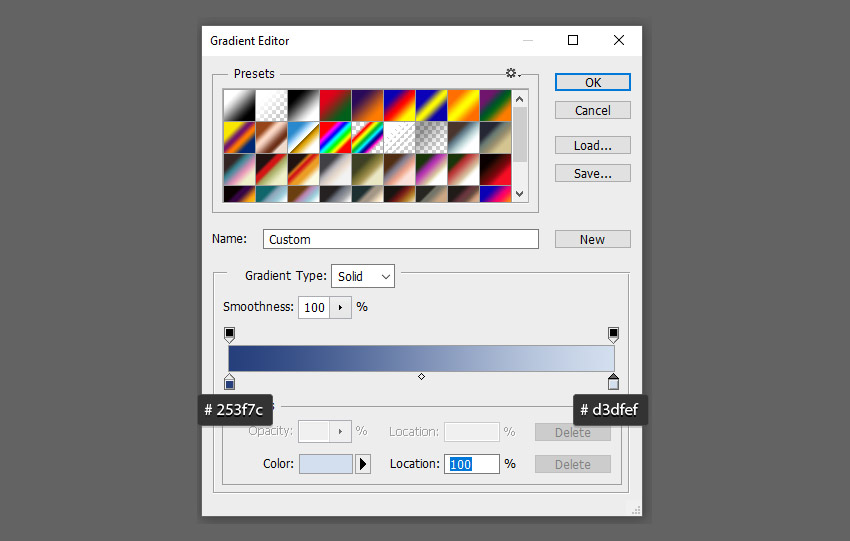This screenshot has height=541, width=850.
Task: Select the violet-green-orange gradient preset
Action: (x=495, y=105)
